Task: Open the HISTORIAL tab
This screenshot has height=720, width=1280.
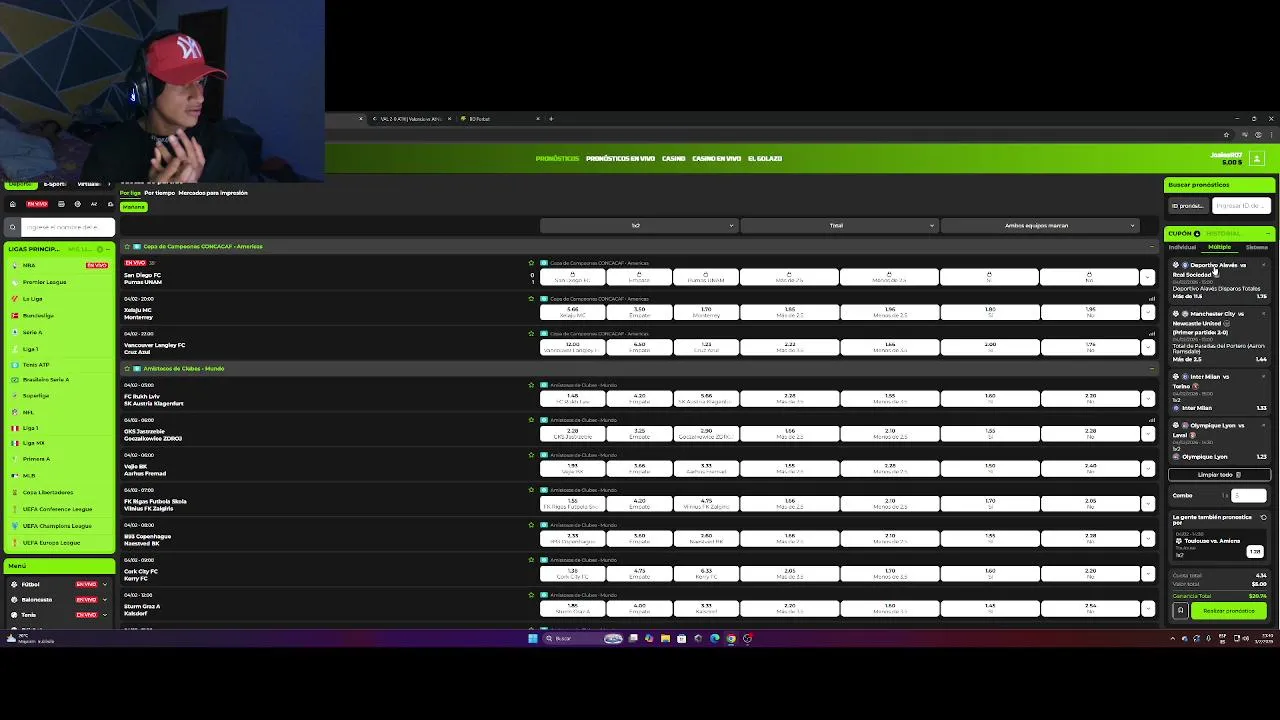Action: (x=1223, y=233)
